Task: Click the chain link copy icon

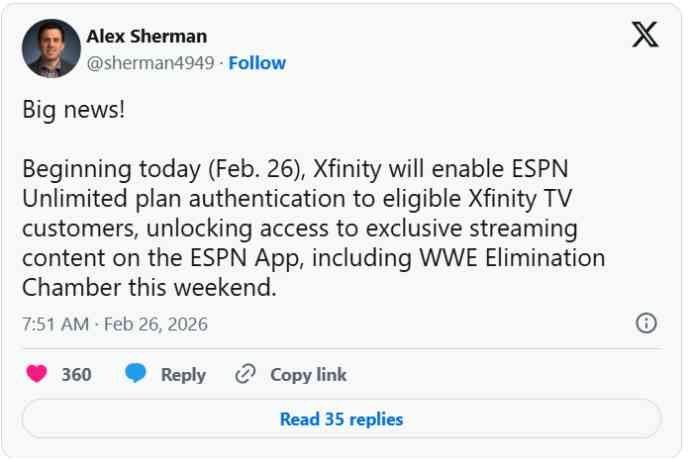Action: [245, 375]
